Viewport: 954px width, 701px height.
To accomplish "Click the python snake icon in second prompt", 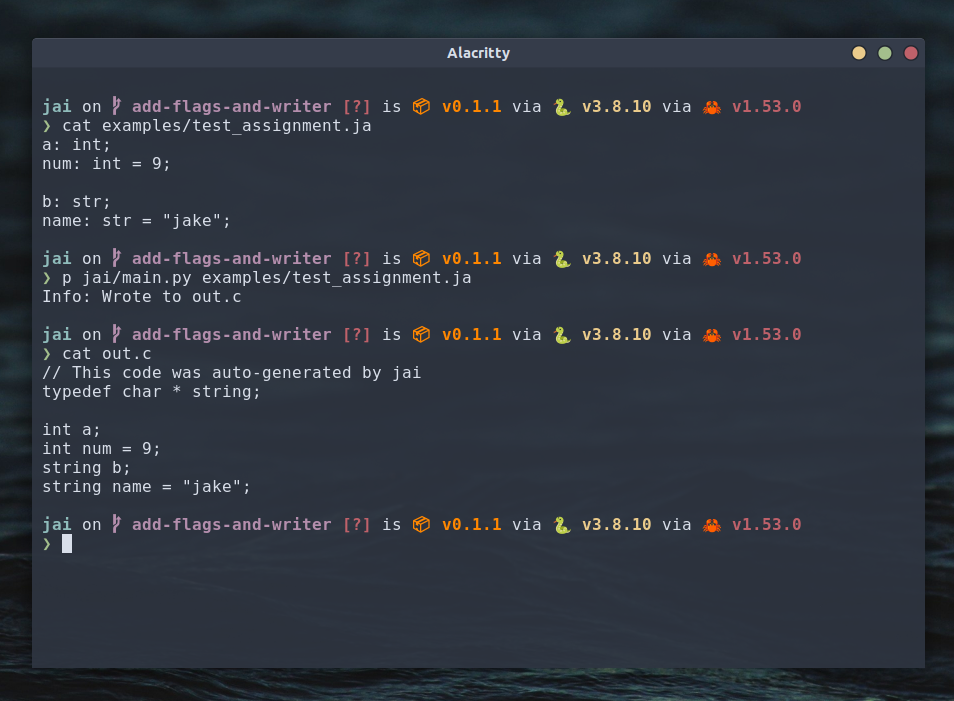I will (562, 259).
